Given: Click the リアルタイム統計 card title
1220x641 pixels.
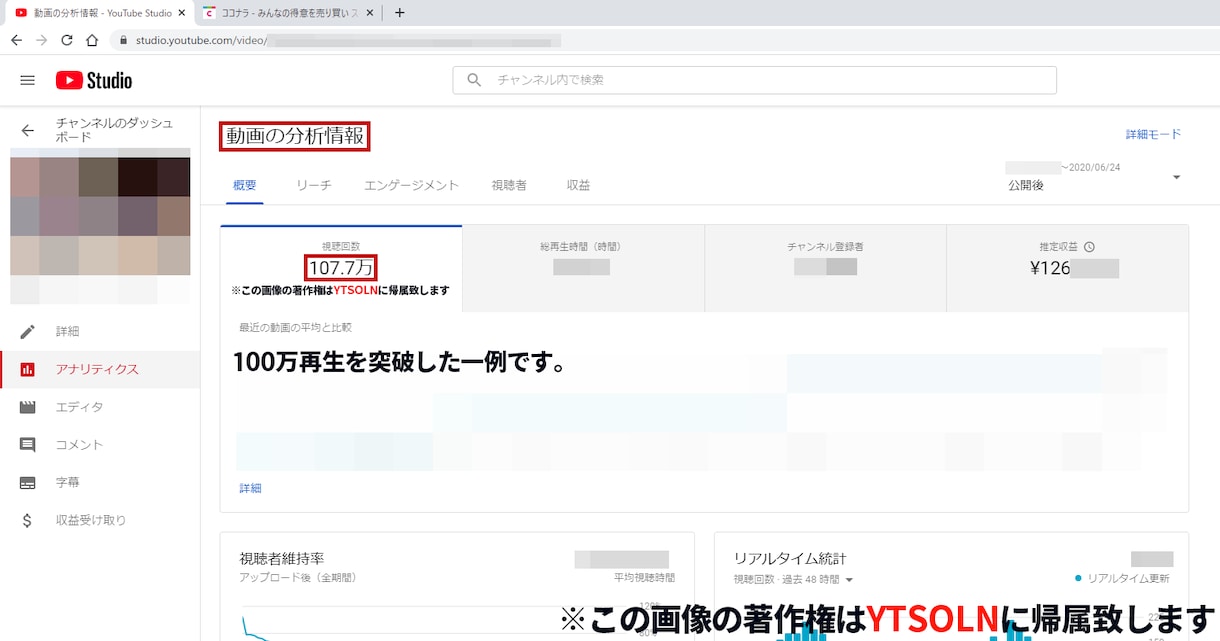Looking at the screenshot, I should pyautogui.click(x=790, y=558).
